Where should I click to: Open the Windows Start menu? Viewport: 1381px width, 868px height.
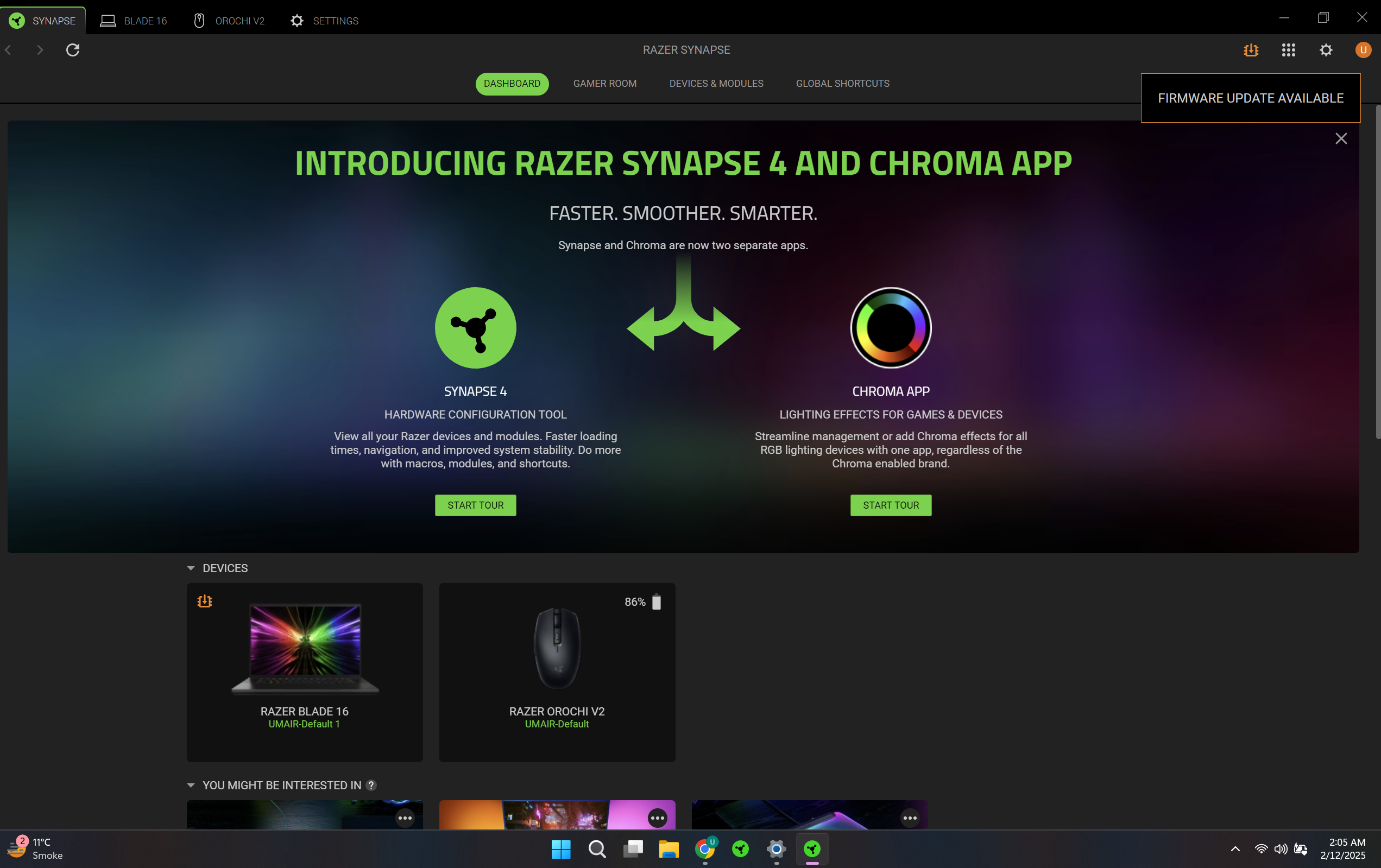(561, 849)
